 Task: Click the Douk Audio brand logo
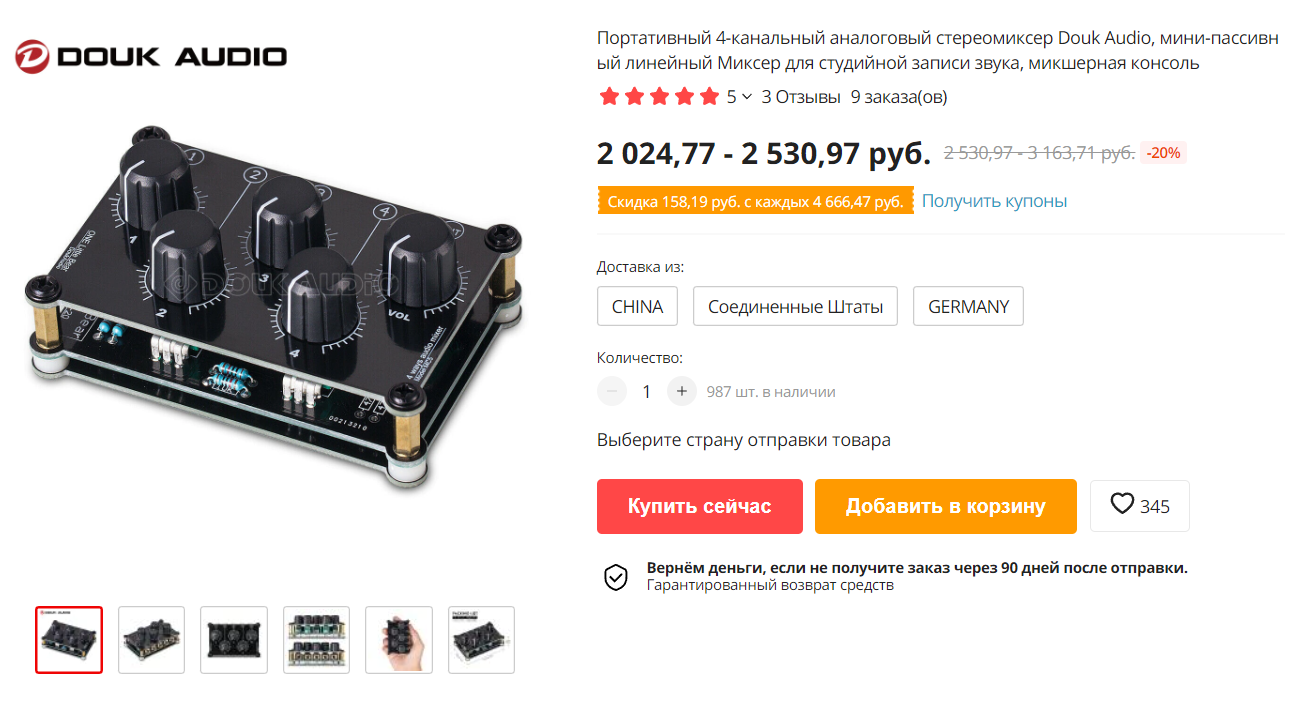151,56
